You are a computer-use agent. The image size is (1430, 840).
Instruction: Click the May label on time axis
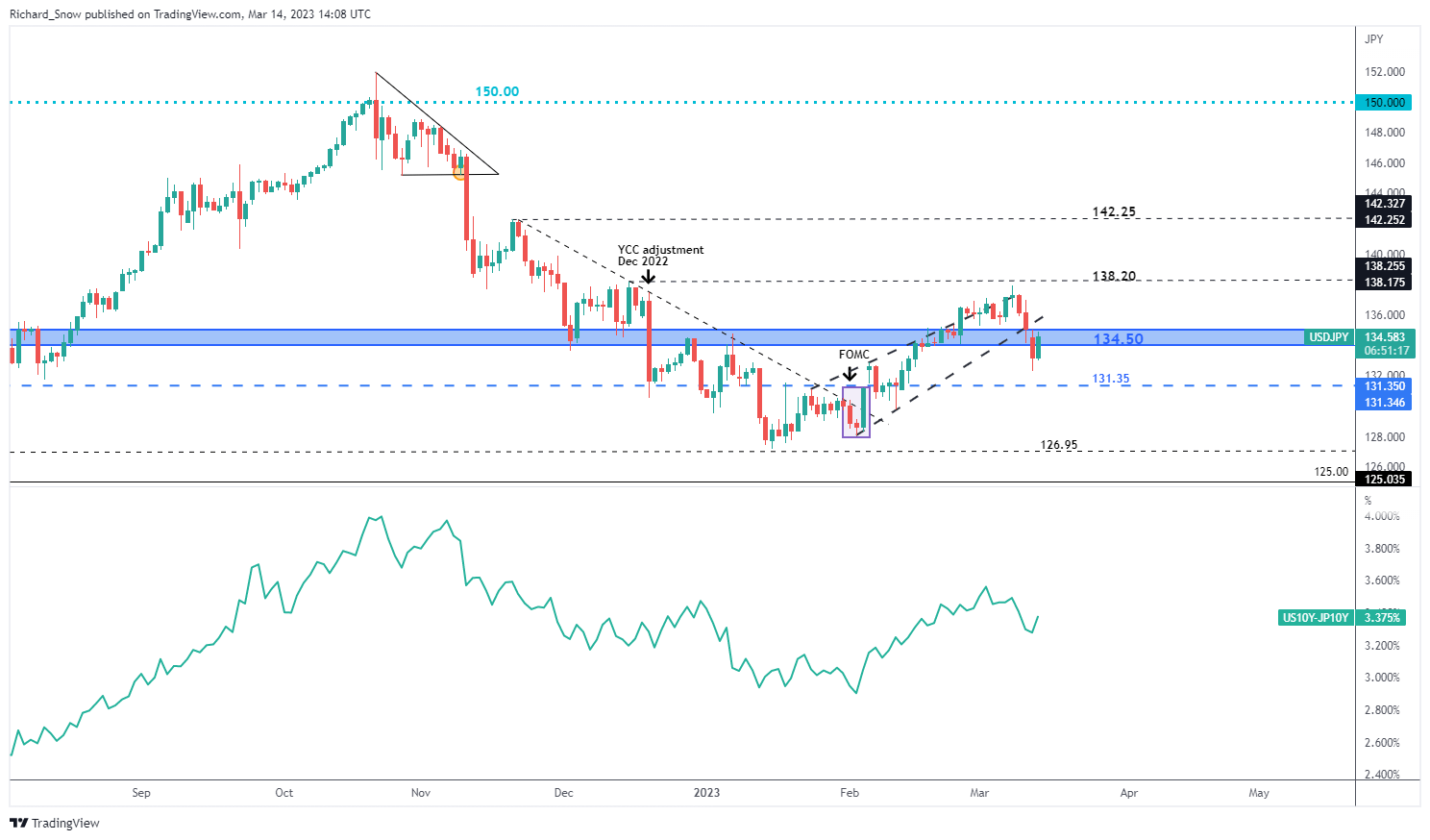point(1259,793)
